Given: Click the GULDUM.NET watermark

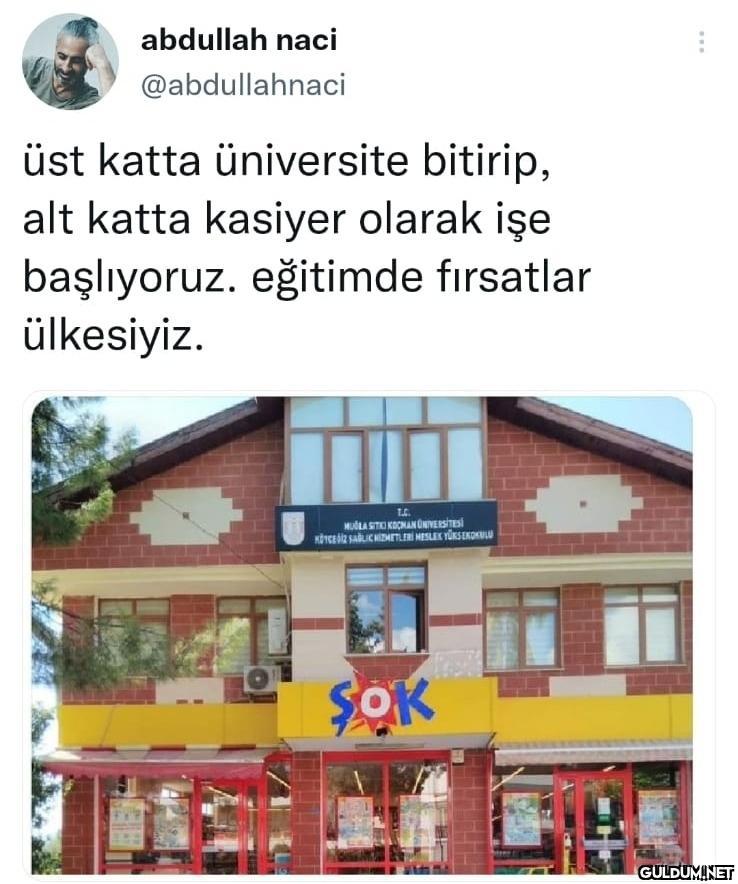Looking at the screenshot, I should [x=686, y=871].
